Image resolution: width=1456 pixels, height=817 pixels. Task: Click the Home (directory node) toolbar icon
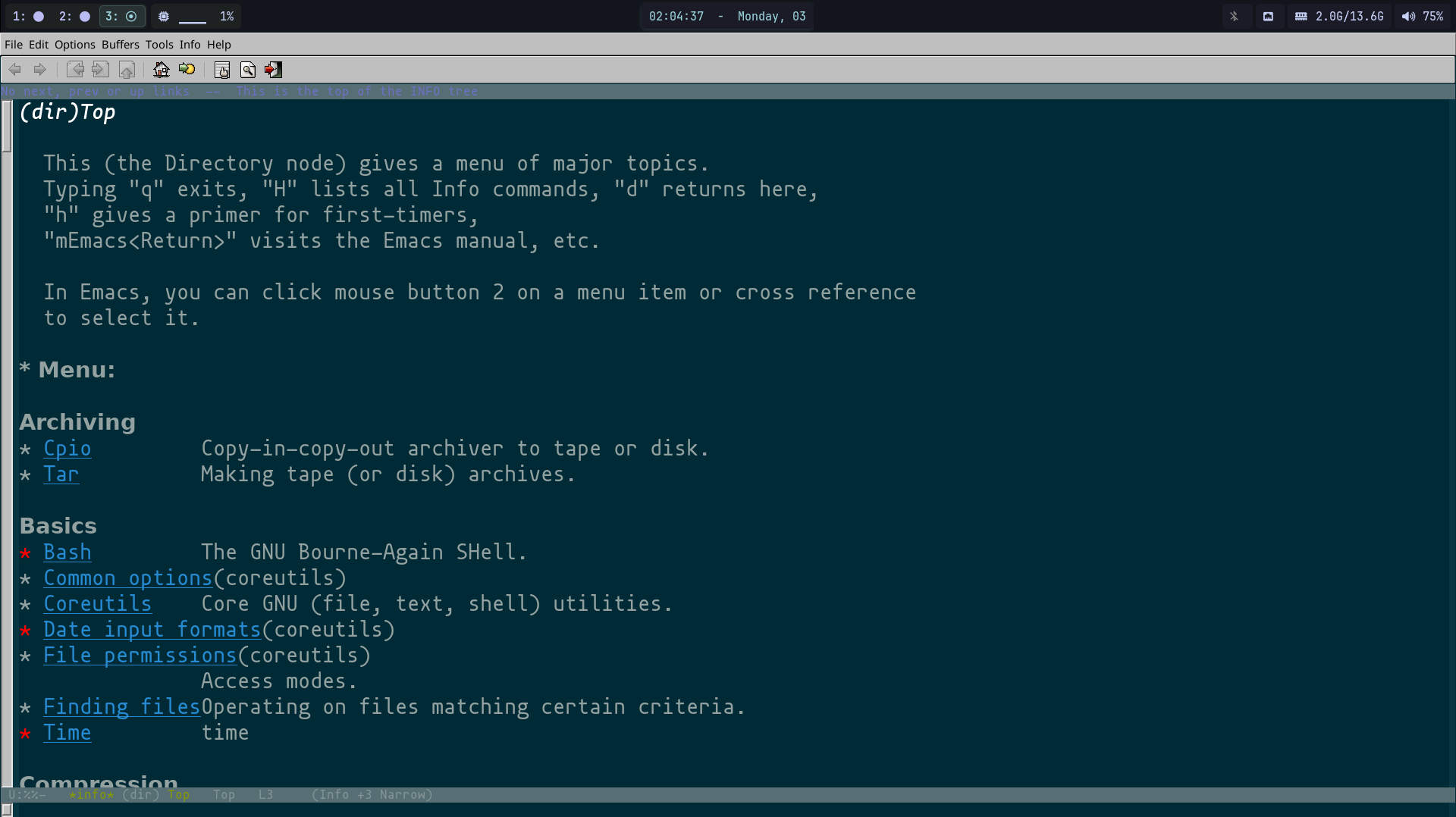[161, 70]
